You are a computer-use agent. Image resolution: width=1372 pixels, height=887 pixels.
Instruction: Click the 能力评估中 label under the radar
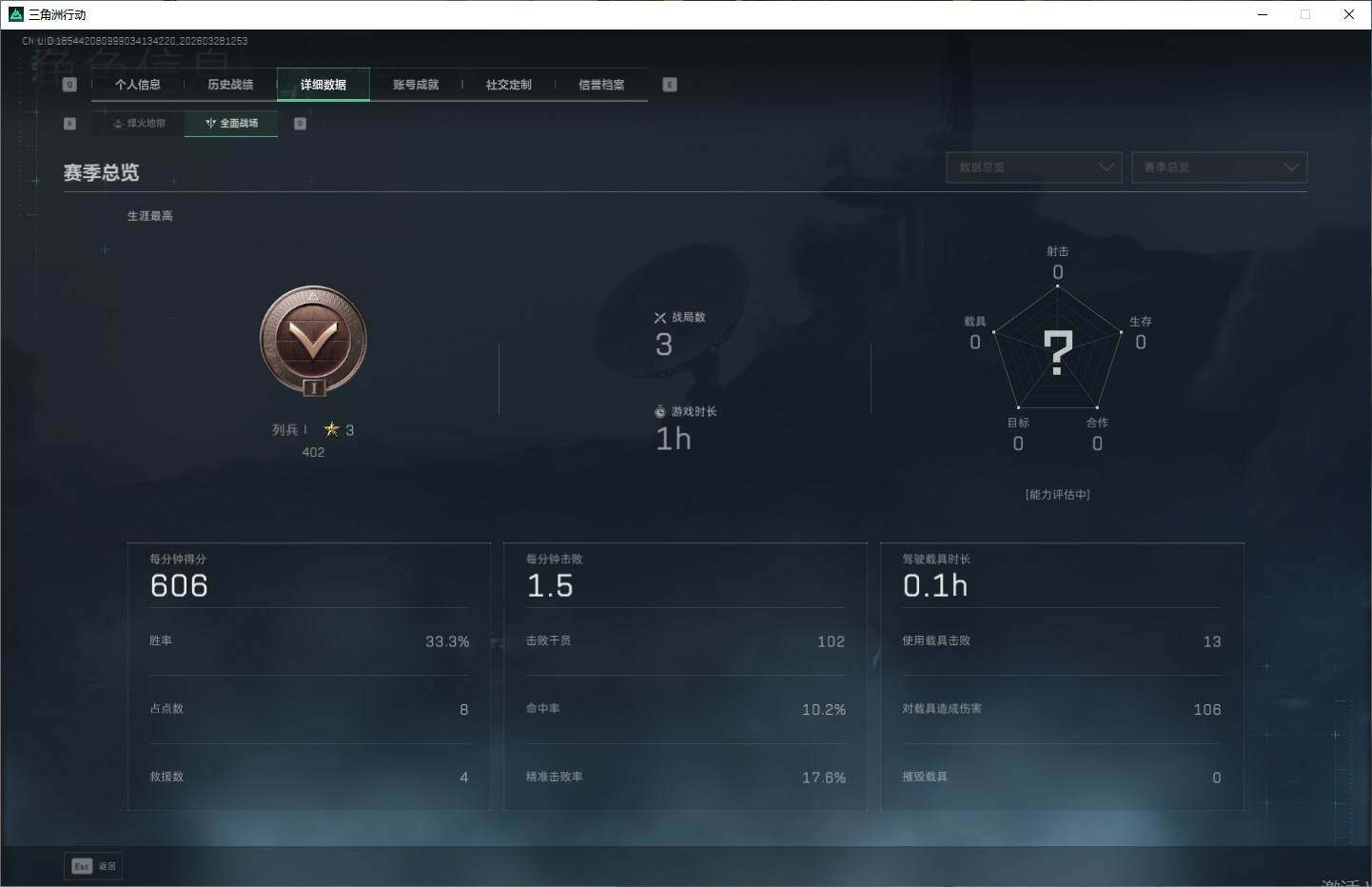[1057, 495]
